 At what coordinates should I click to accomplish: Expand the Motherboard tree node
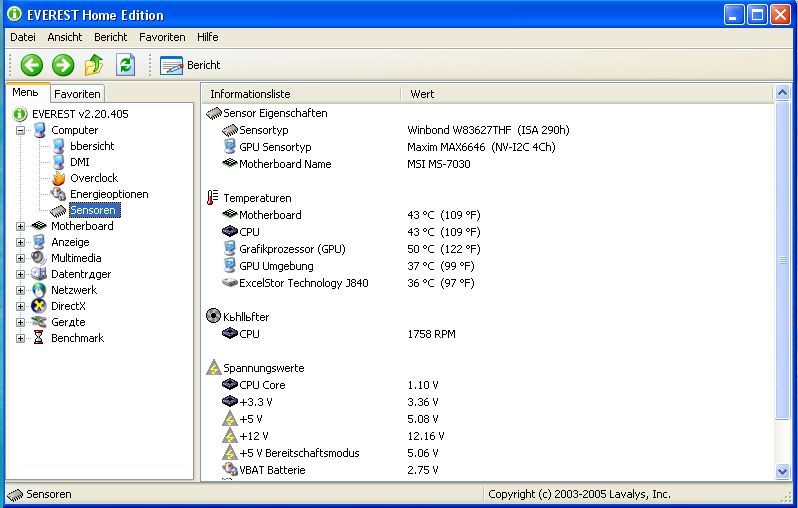coord(20,227)
